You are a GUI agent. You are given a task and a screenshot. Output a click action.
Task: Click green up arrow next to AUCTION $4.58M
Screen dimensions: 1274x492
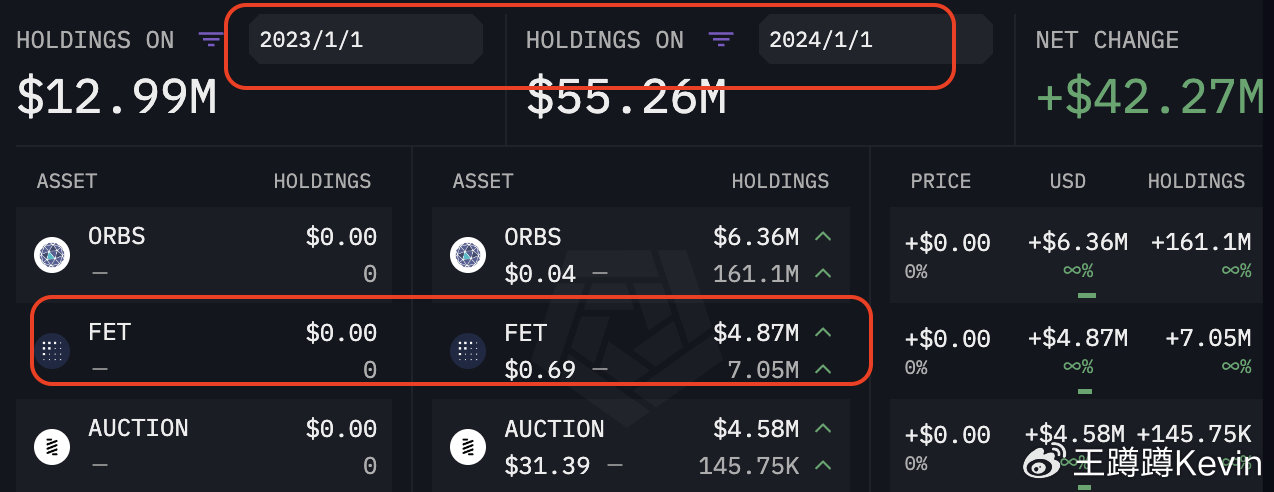(823, 429)
